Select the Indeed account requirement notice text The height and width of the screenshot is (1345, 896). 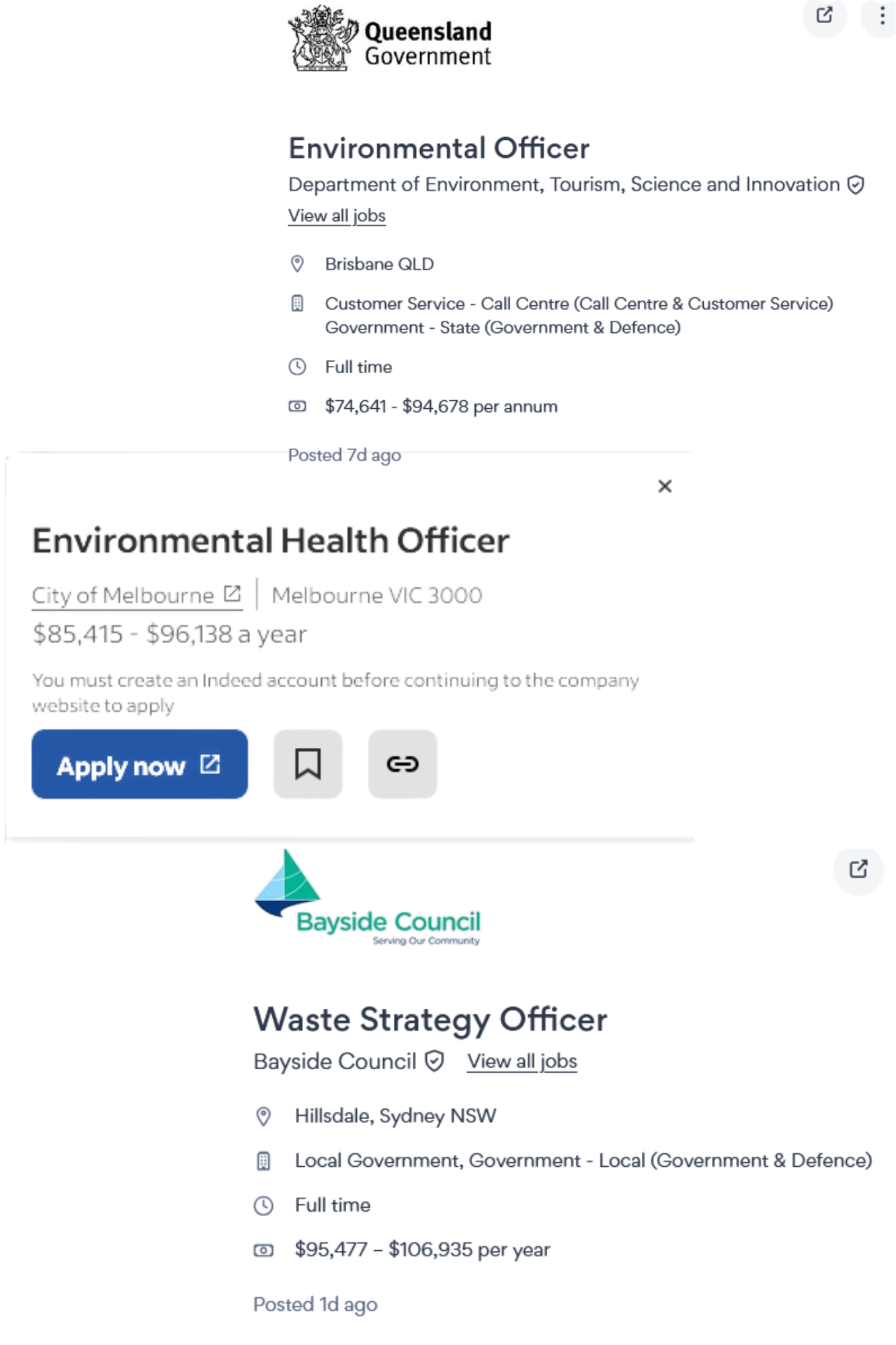335,693
